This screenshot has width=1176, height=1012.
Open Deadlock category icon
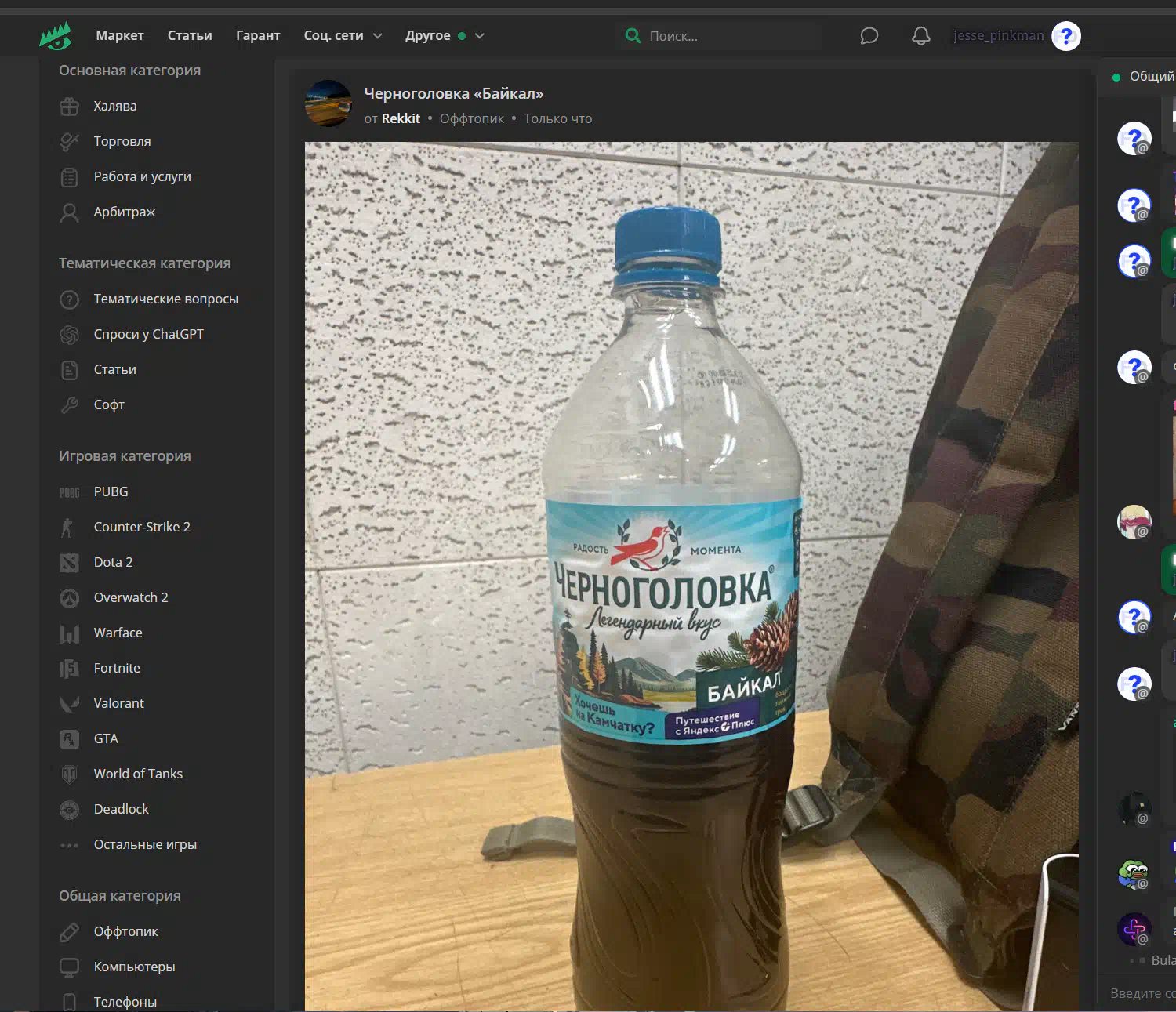click(x=70, y=810)
